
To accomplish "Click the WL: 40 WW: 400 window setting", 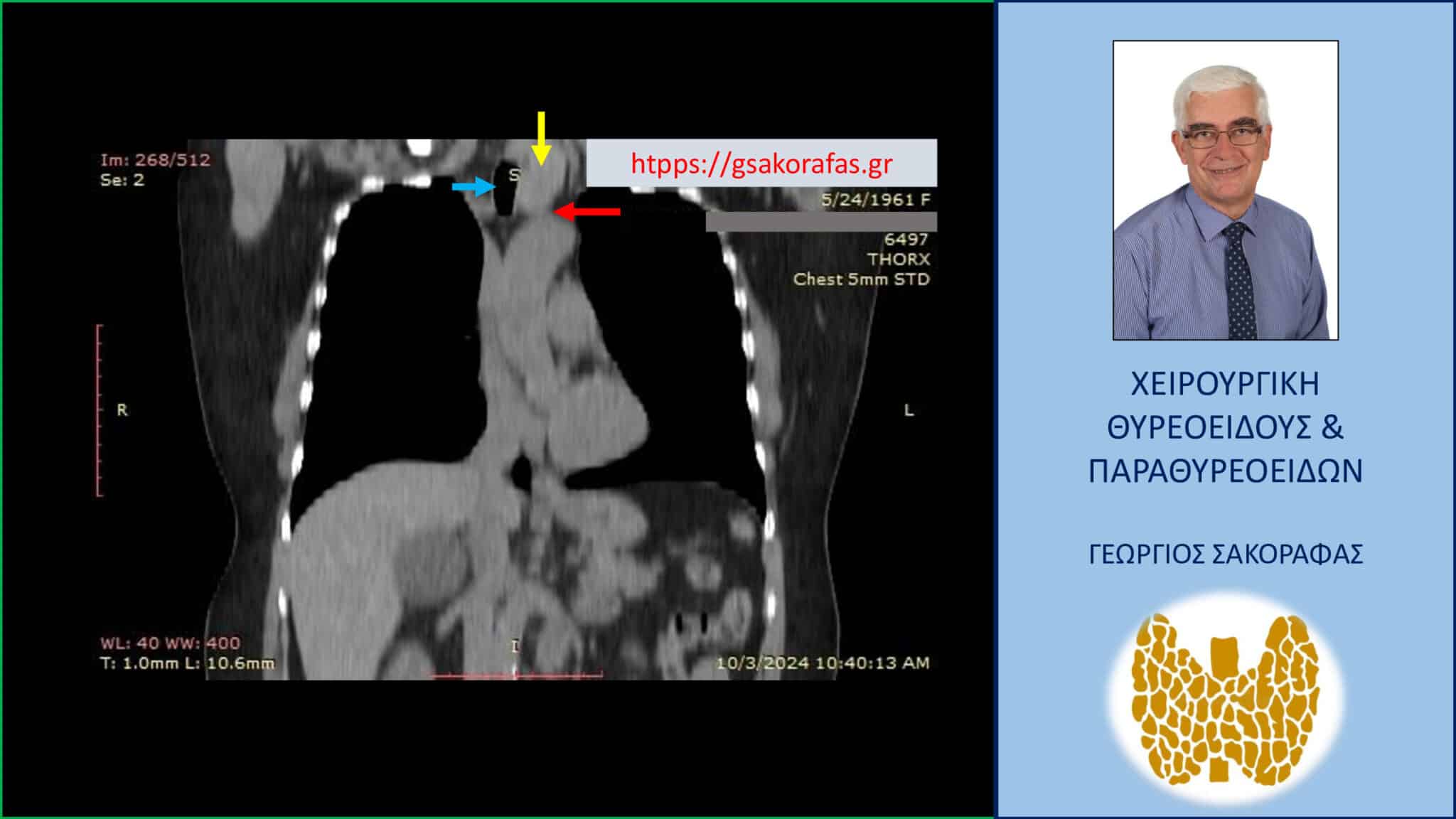I will pyautogui.click(x=170, y=643).
